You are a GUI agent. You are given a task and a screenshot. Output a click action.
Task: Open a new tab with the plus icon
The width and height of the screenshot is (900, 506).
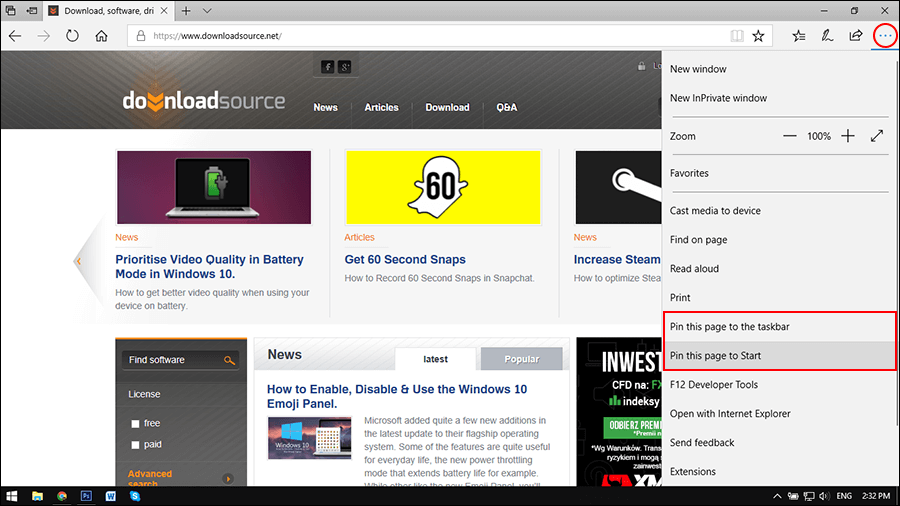(186, 10)
